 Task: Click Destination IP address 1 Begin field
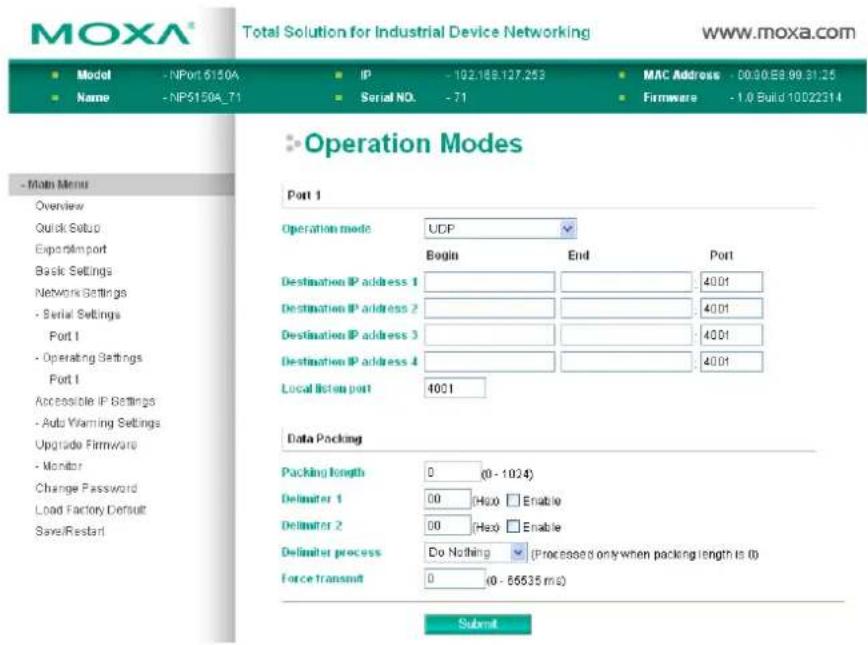[489, 282]
